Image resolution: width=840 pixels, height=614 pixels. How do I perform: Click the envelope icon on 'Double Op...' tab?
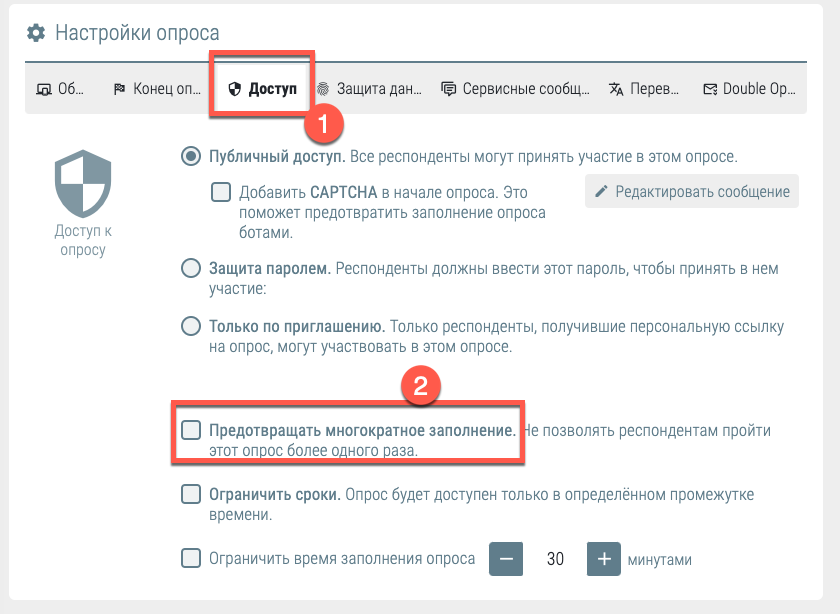(710, 89)
